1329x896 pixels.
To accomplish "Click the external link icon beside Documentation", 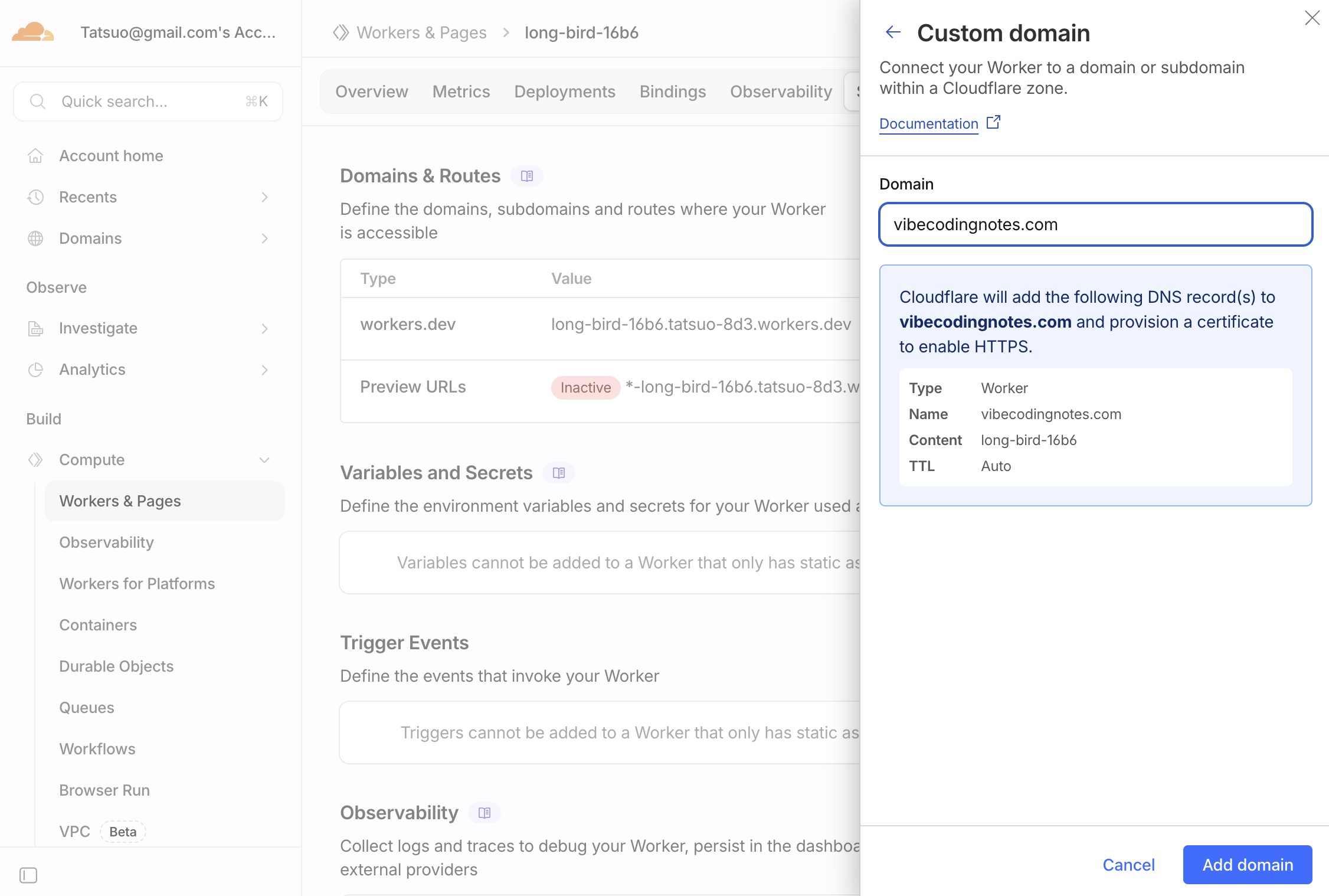I will tap(994, 122).
